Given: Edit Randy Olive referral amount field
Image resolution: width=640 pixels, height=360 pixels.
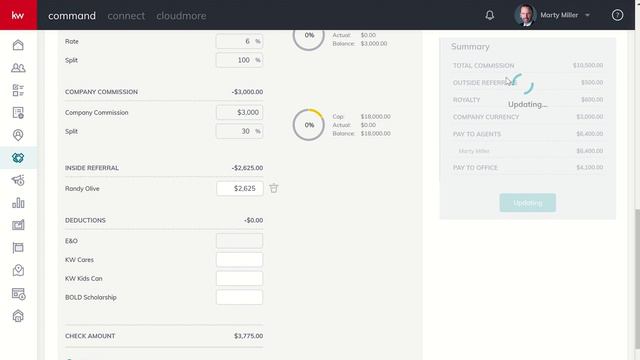Looking at the screenshot, I should (x=240, y=188).
